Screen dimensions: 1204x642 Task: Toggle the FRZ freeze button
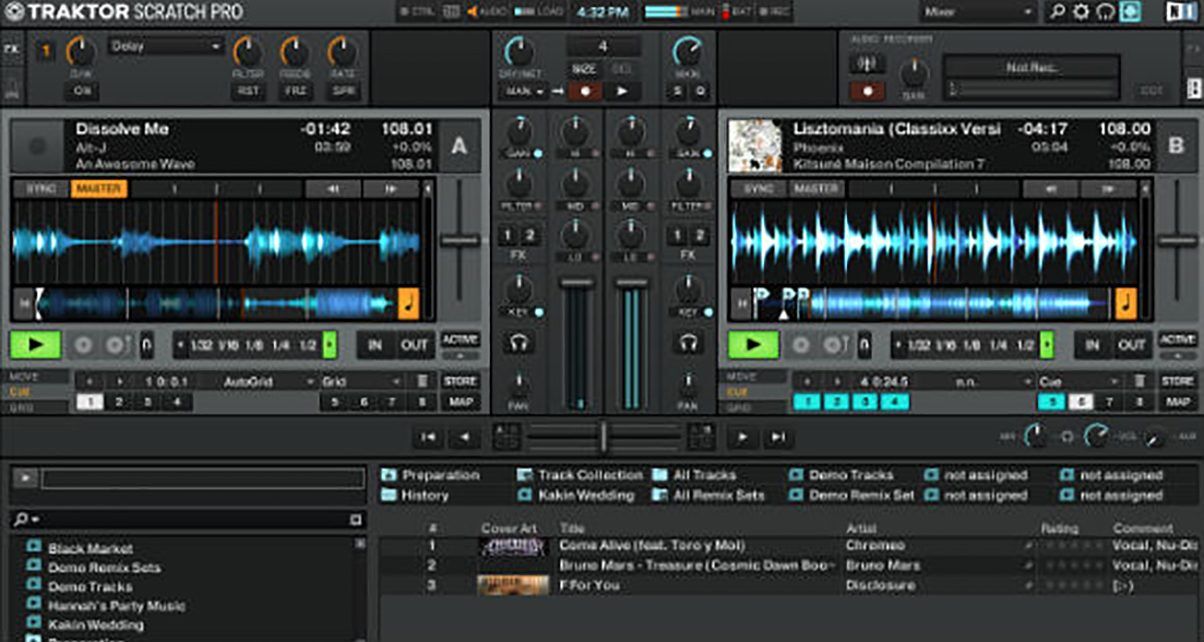pos(295,91)
